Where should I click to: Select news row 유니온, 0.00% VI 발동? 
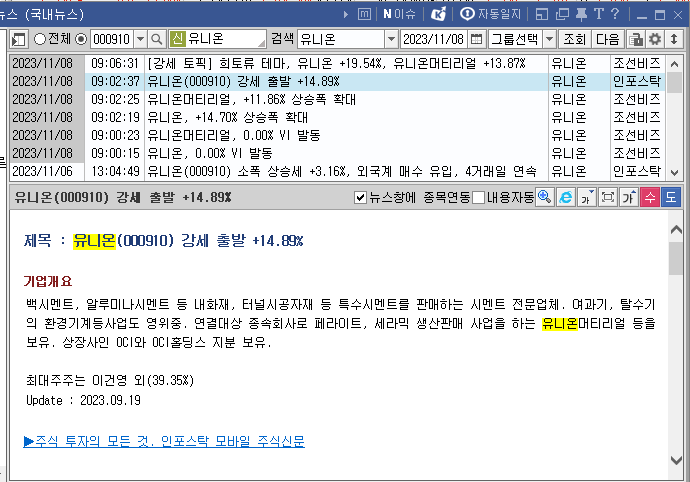pos(337,153)
